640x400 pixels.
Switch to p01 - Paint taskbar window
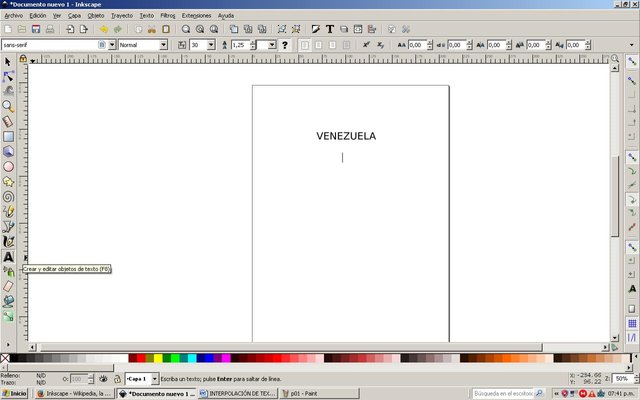tap(319, 394)
